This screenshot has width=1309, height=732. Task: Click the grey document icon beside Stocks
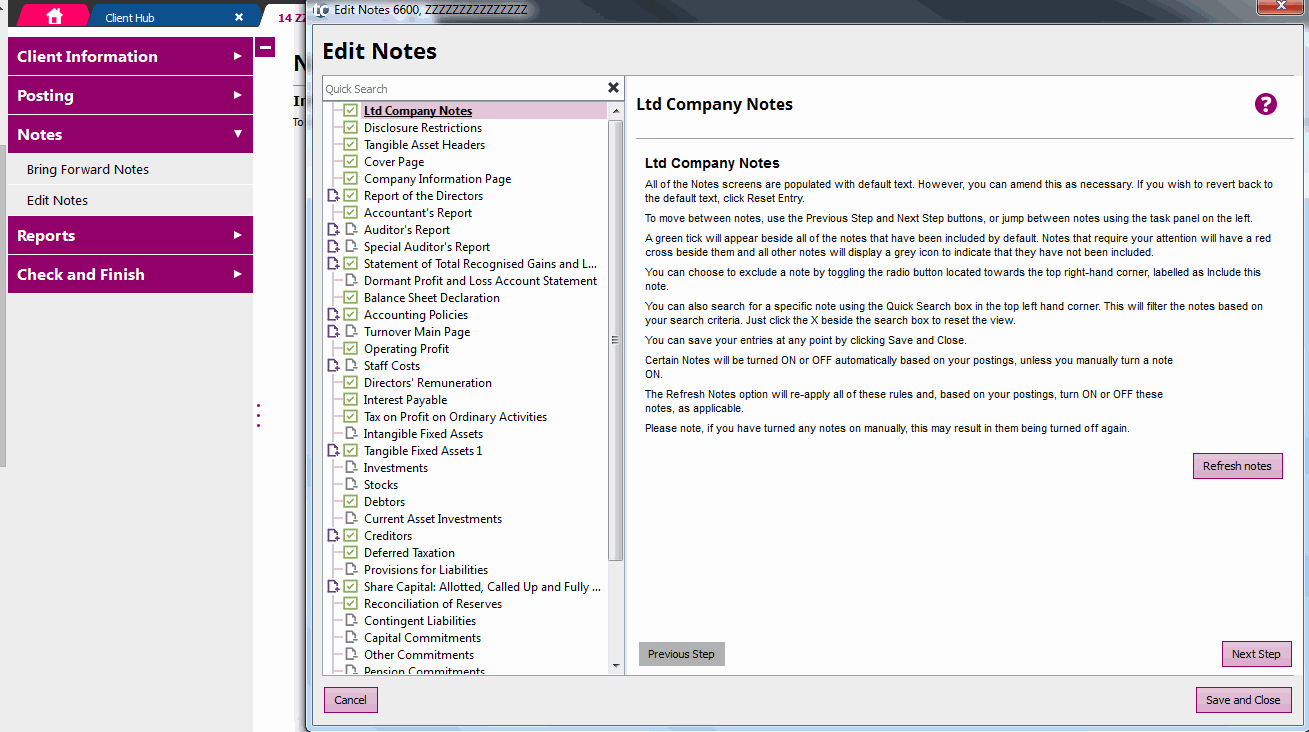pyautogui.click(x=350, y=485)
